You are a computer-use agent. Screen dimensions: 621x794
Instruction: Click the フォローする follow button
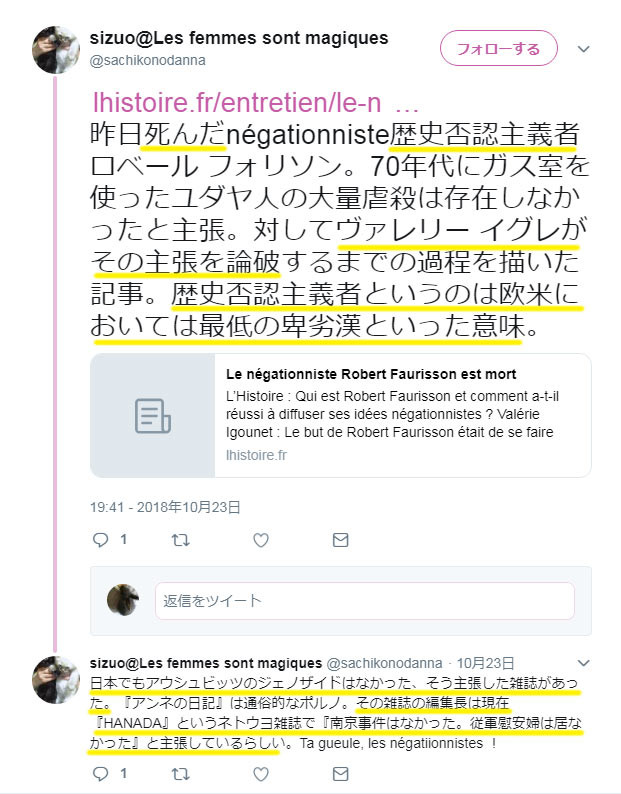coord(498,49)
